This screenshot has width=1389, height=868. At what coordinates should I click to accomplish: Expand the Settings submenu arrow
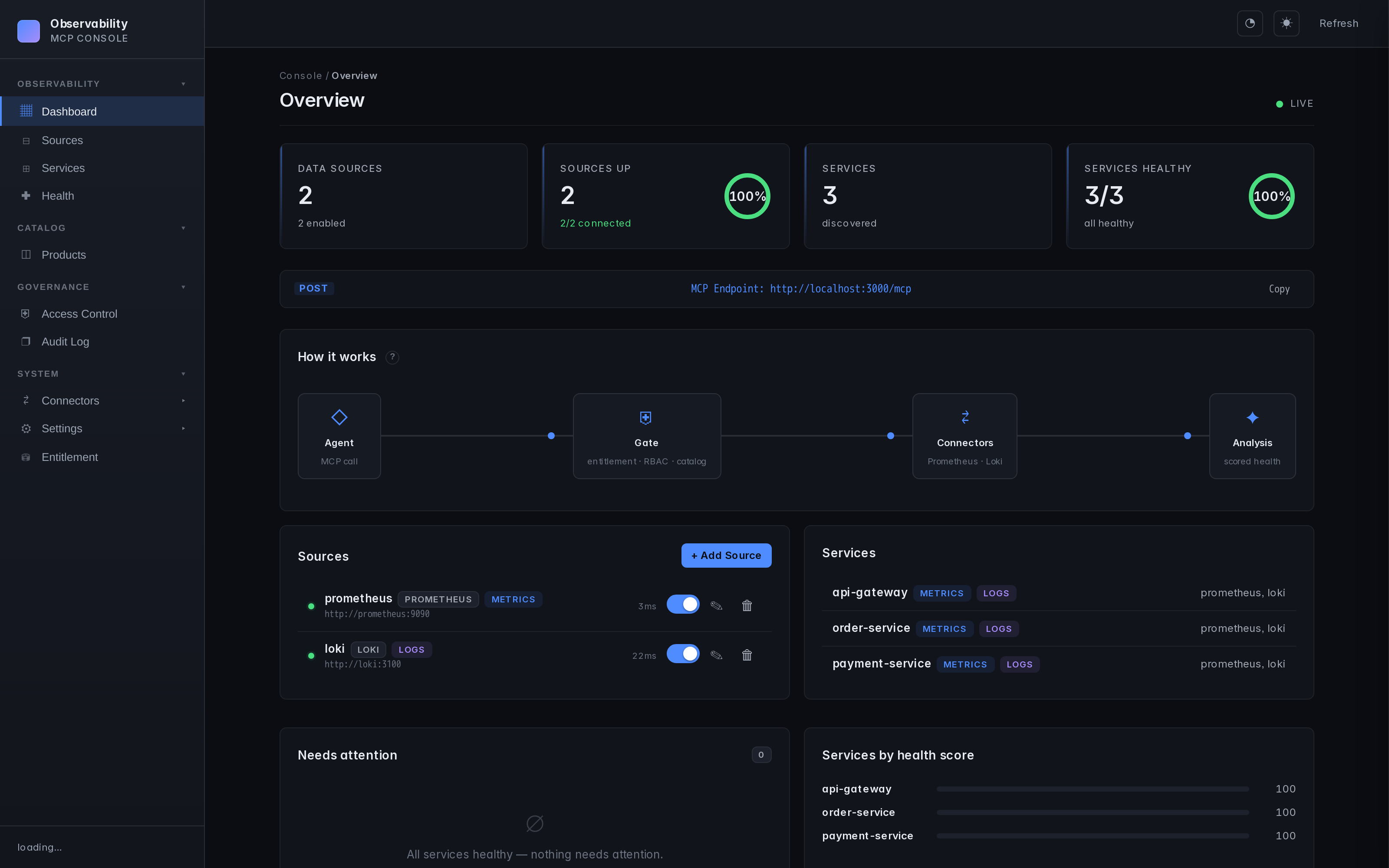click(x=184, y=428)
